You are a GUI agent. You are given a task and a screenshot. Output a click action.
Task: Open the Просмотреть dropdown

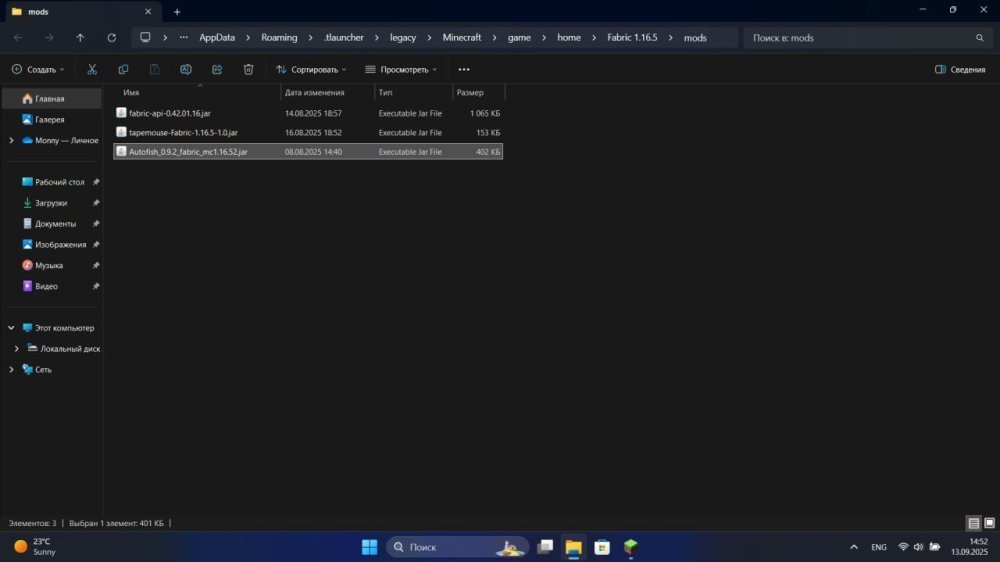(401, 70)
